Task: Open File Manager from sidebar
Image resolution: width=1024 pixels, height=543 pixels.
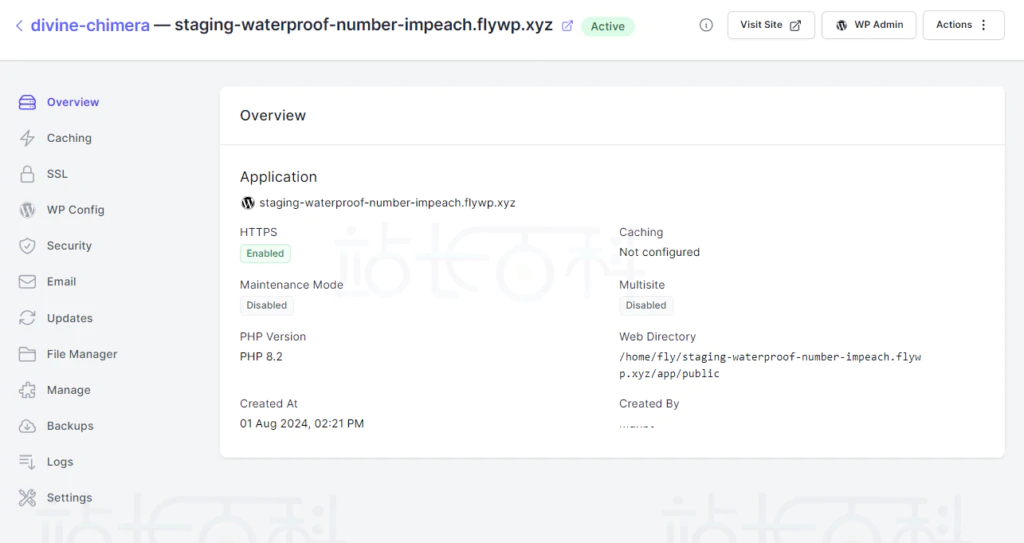Action: pyautogui.click(x=81, y=354)
